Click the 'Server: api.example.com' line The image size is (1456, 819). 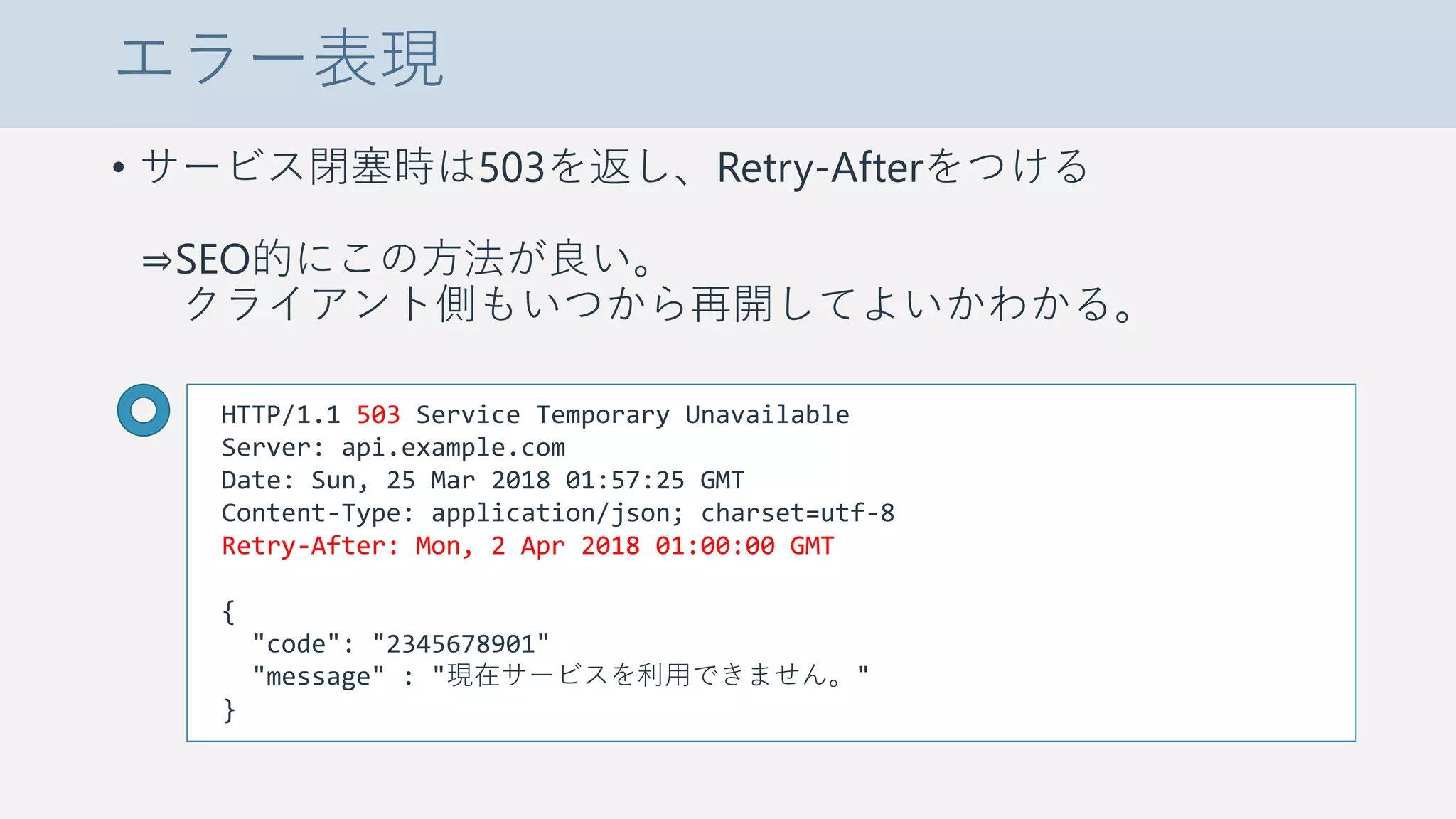coord(393,448)
